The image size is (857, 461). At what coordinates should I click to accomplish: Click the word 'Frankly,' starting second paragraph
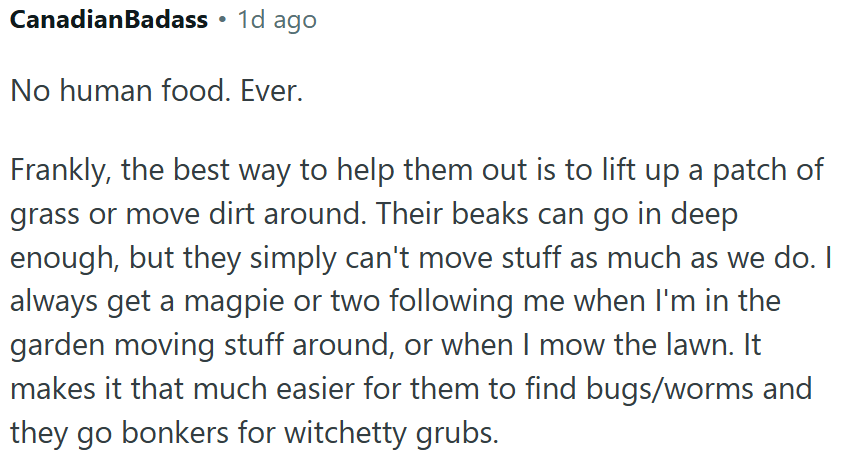pos(61,171)
